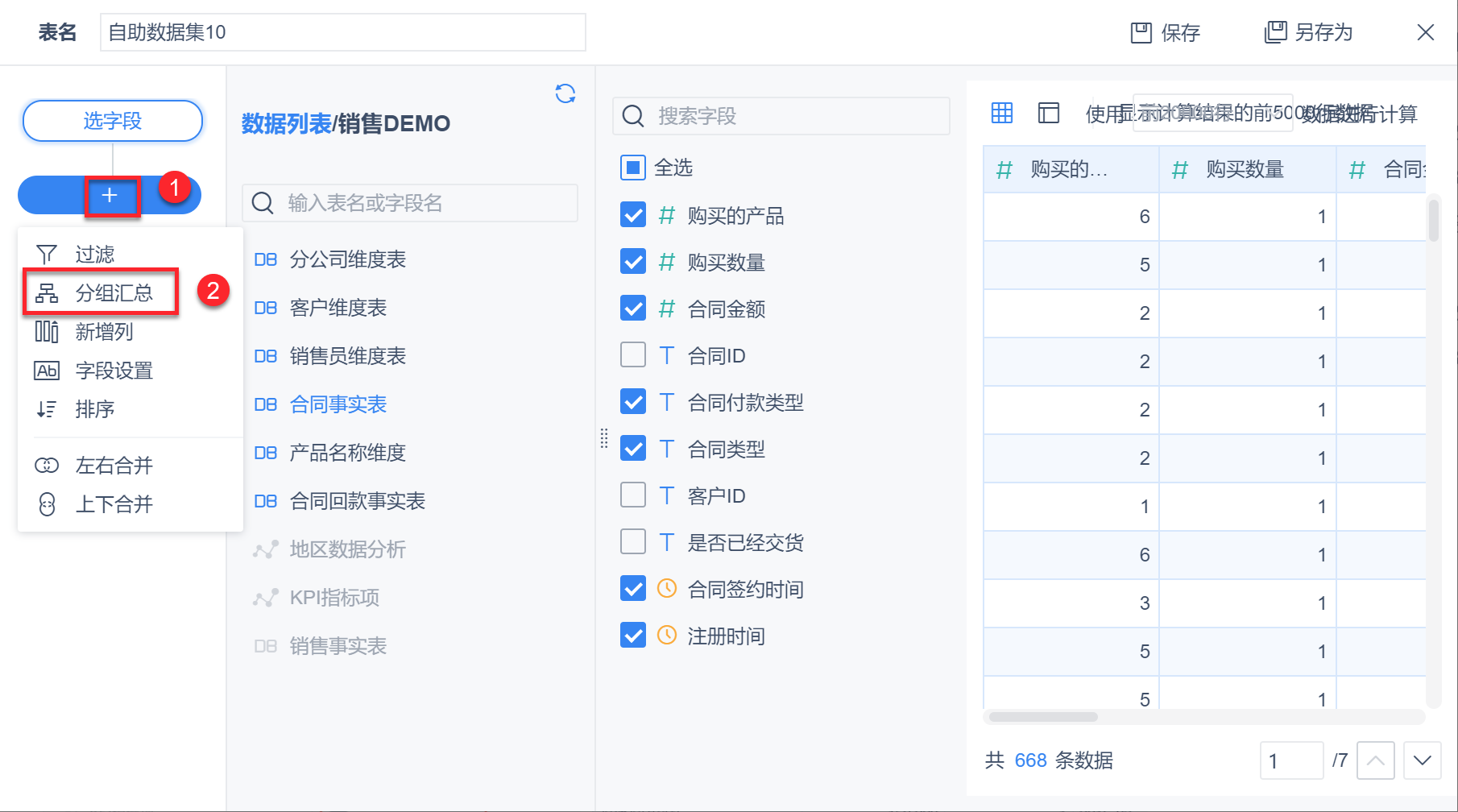Click magnifier icon in field search box
The image size is (1458, 812).
point(634,117)
